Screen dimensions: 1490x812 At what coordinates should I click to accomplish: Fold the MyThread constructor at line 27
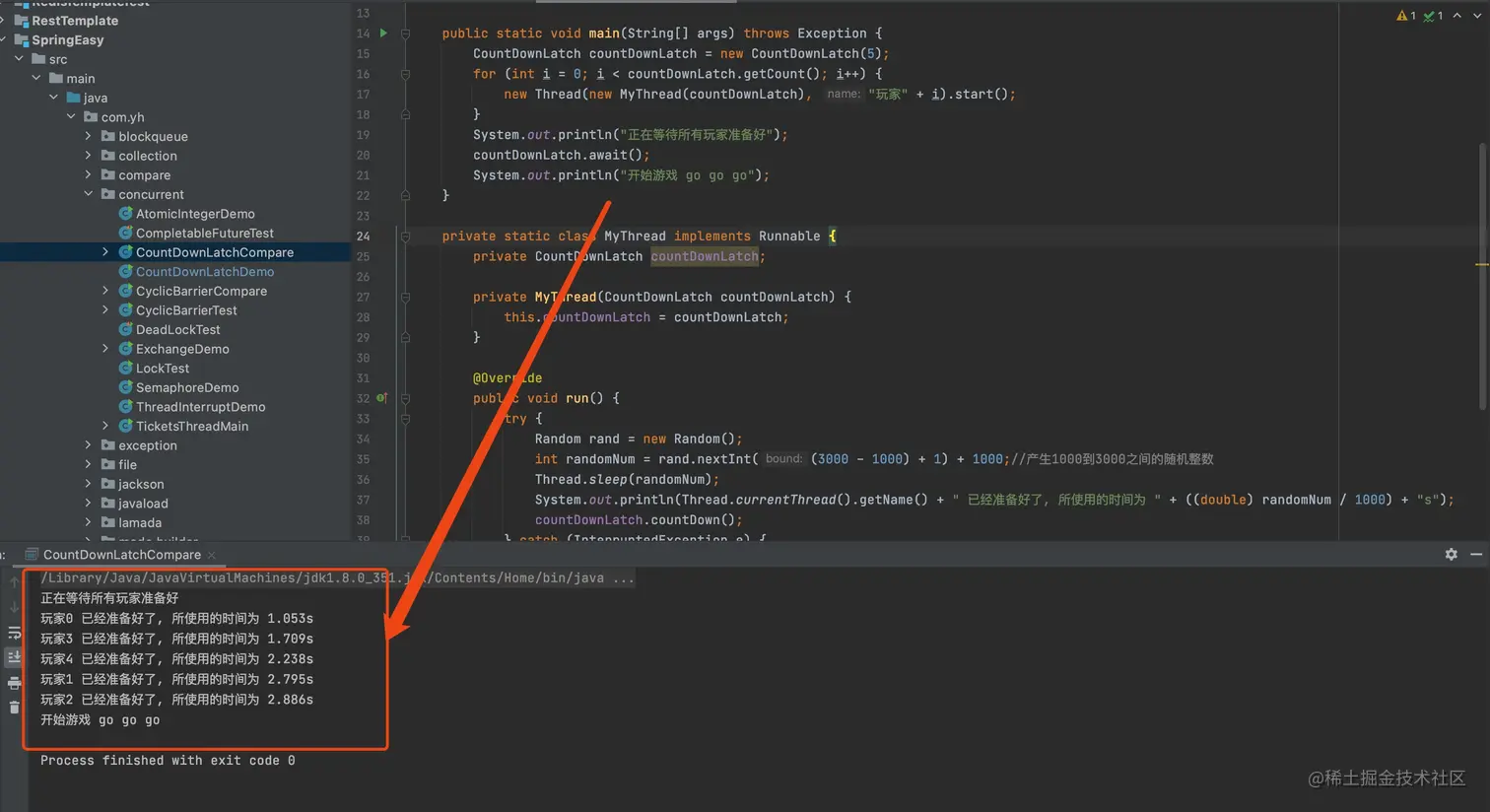click(x=405, y=297)
